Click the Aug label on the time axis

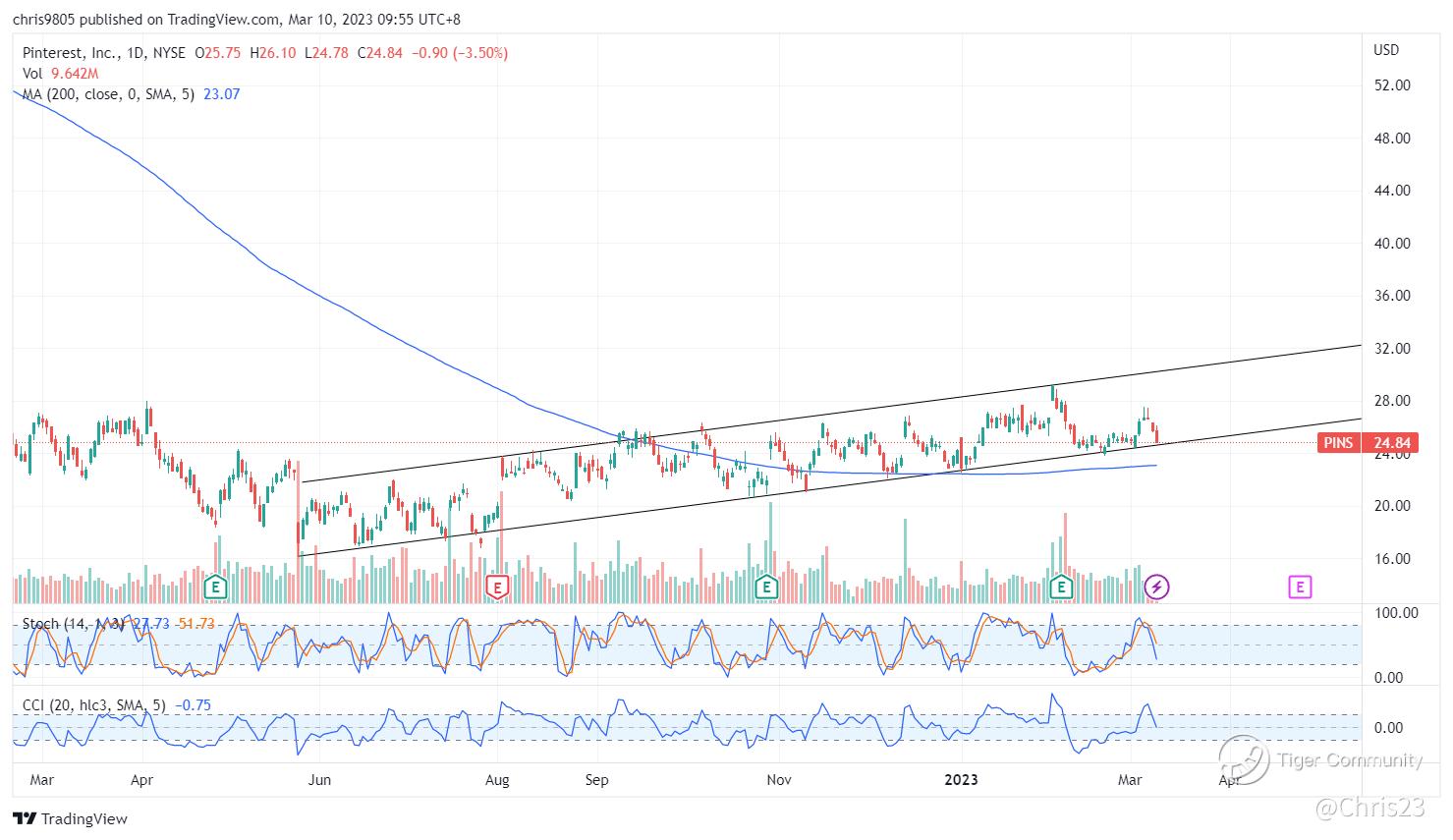tap(497, 780)
